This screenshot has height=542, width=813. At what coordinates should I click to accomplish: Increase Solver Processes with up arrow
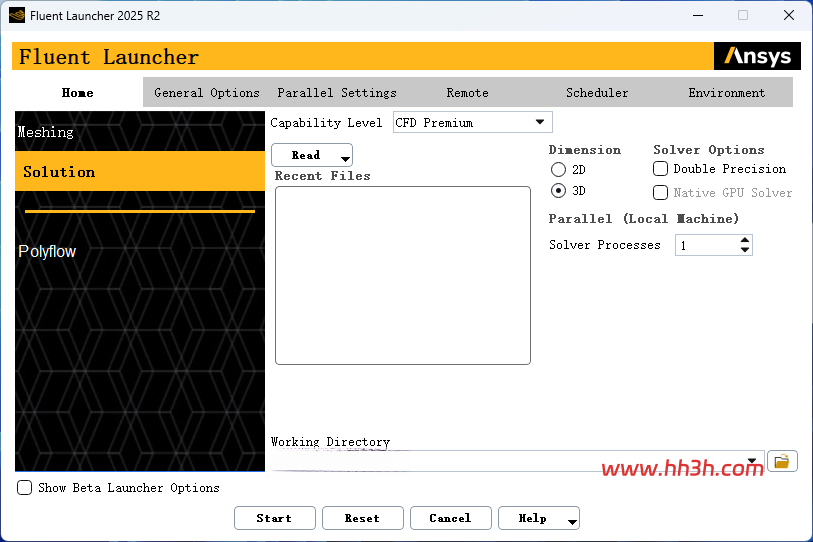[745, 240]
